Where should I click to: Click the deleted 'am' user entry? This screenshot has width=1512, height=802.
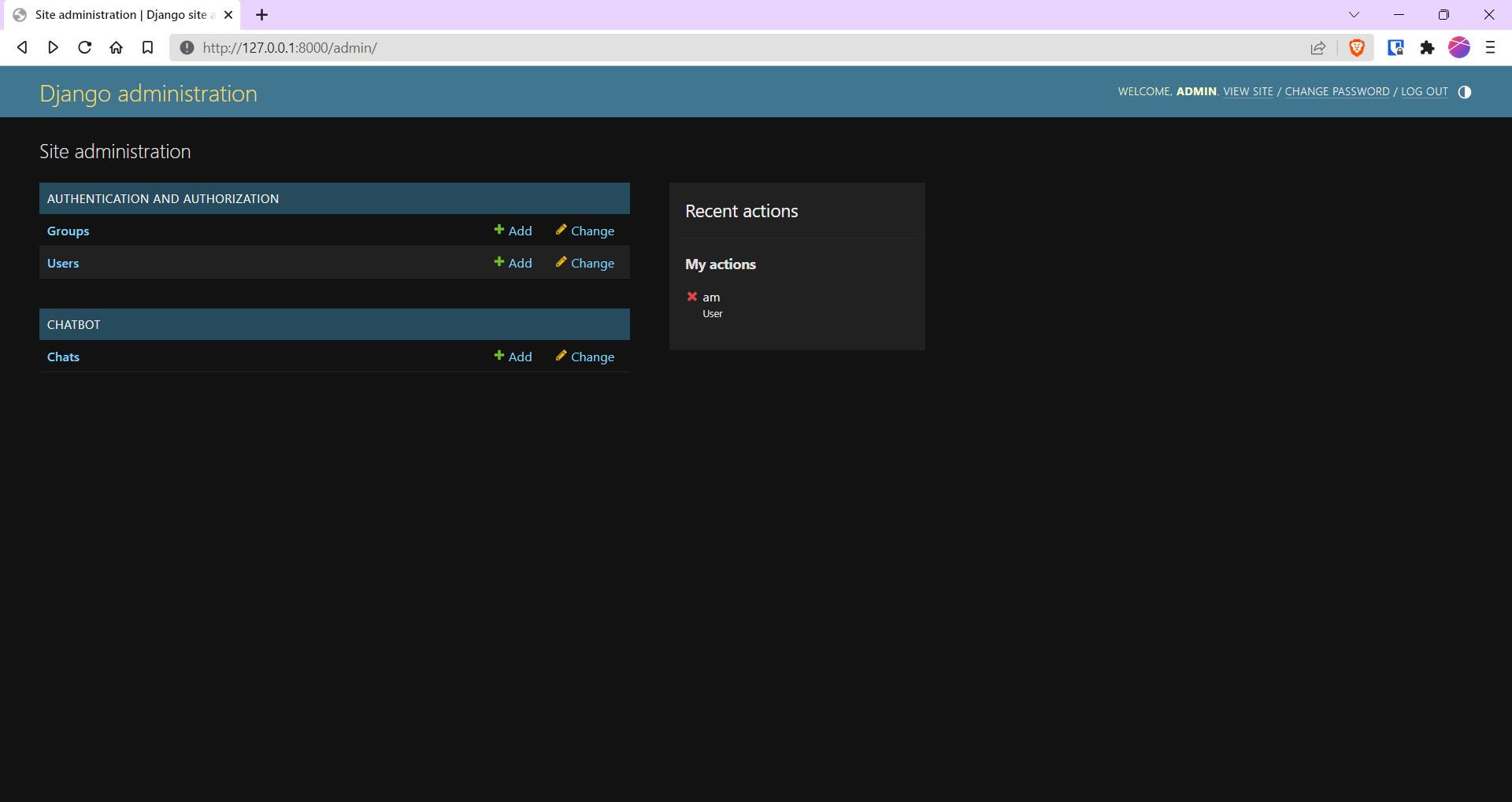point(711,298)
